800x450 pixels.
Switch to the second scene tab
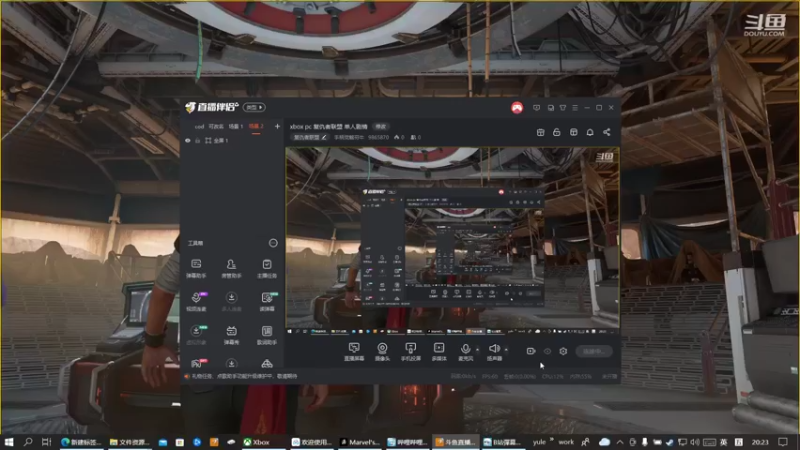(216, 126)
